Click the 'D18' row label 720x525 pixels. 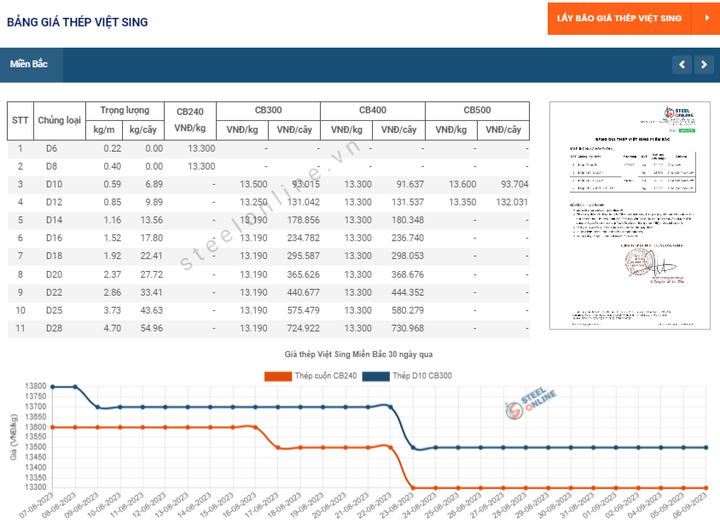coord(54,256)
